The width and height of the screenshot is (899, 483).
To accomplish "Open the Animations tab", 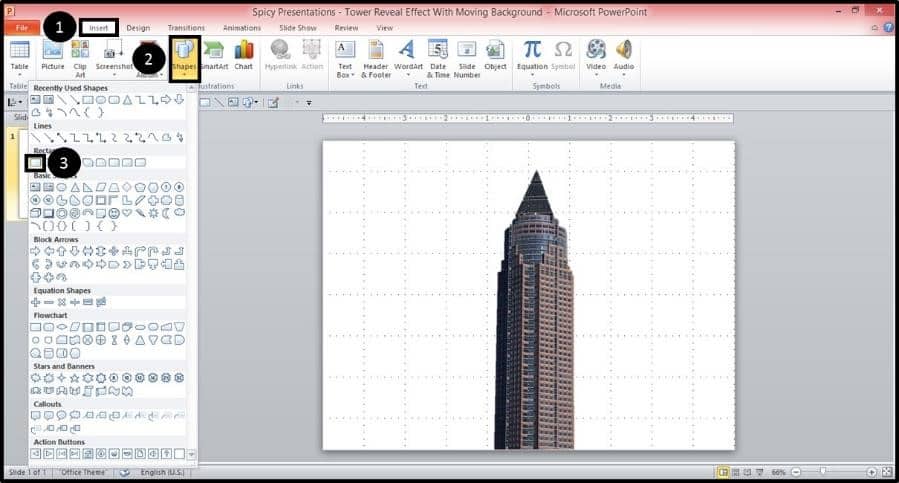I will (241, 28).
